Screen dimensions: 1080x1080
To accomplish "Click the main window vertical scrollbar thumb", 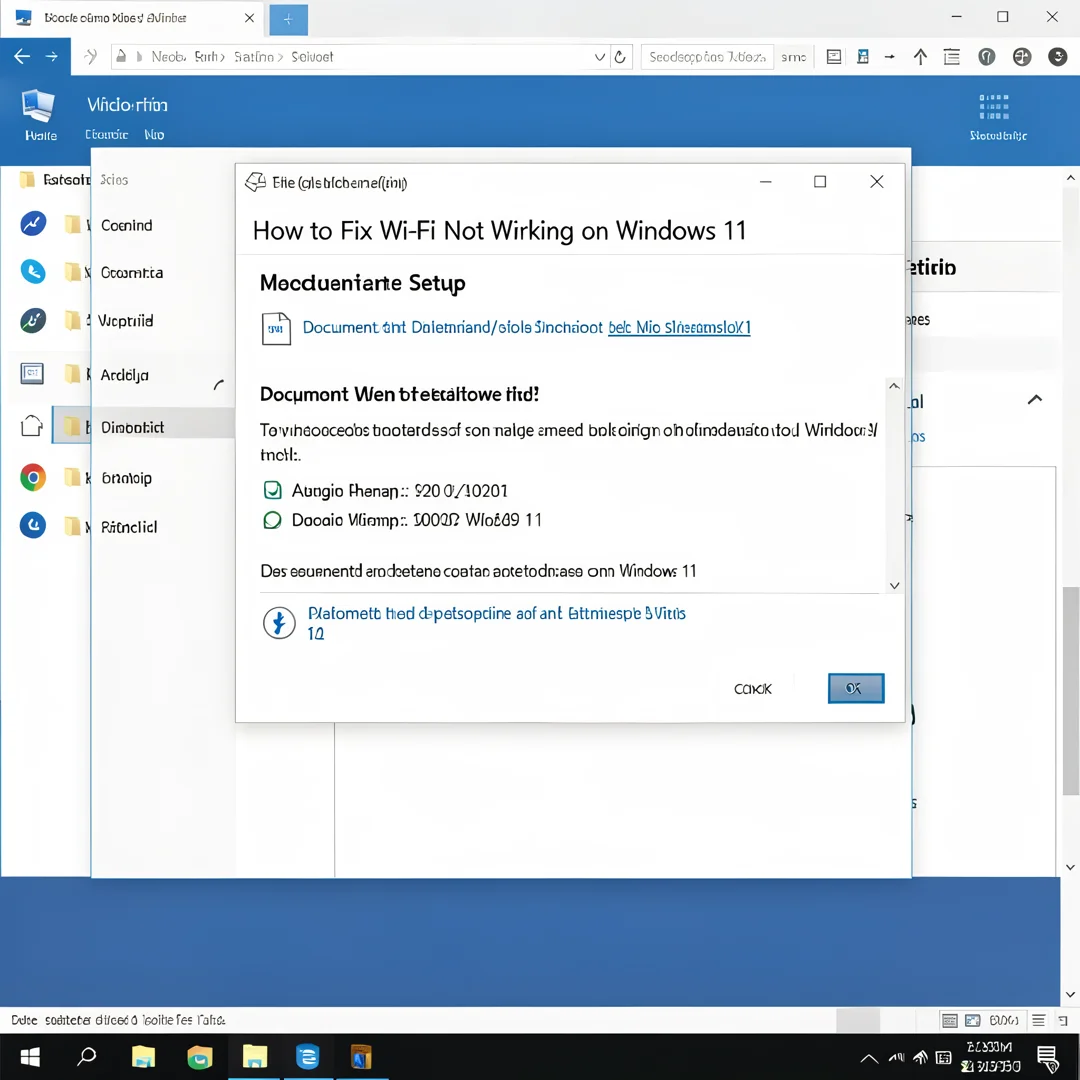I will click(x=1070, y=690).
